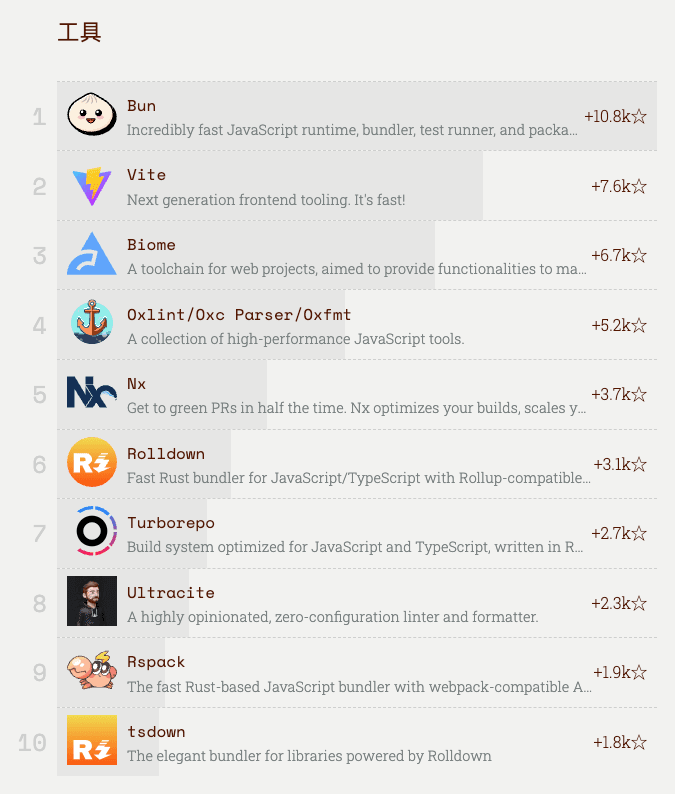675x794 pixels.
Task: Click the Oxlint anchor logo icon
Action: pos(92,322)
